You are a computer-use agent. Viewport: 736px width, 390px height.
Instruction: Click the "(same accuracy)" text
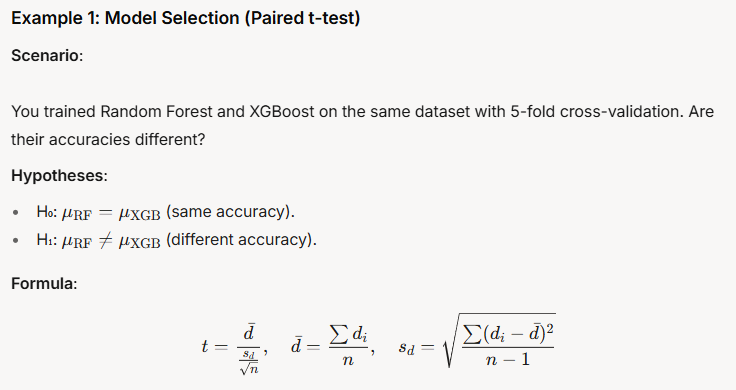(230, 212)
